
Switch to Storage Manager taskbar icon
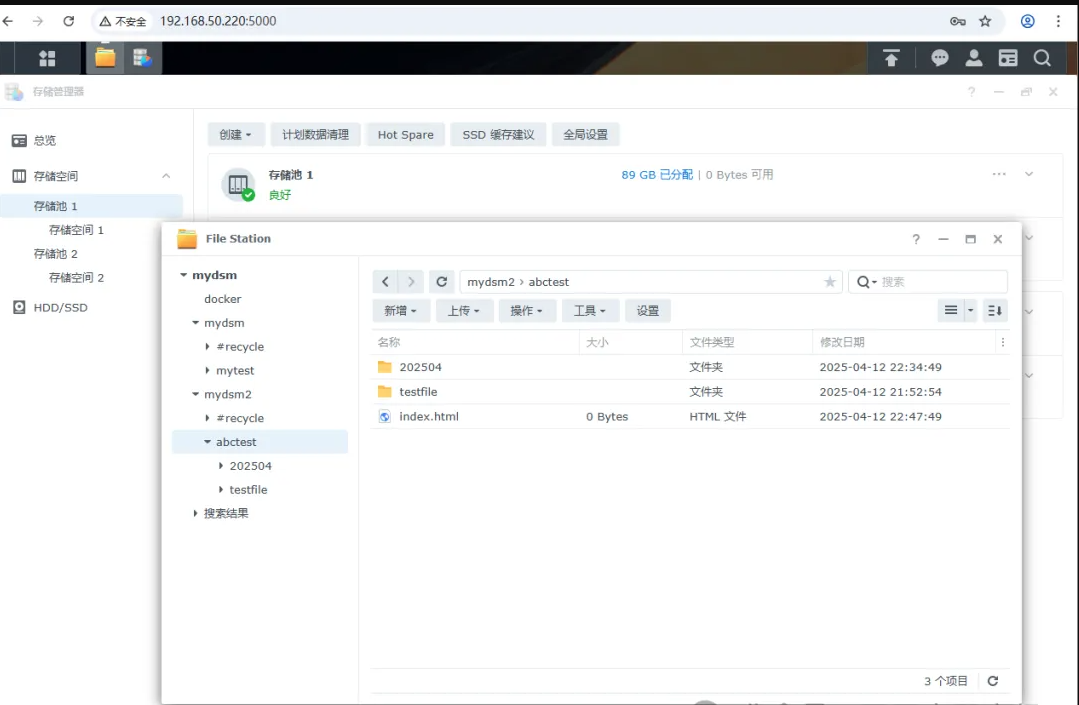coord(142,58)
